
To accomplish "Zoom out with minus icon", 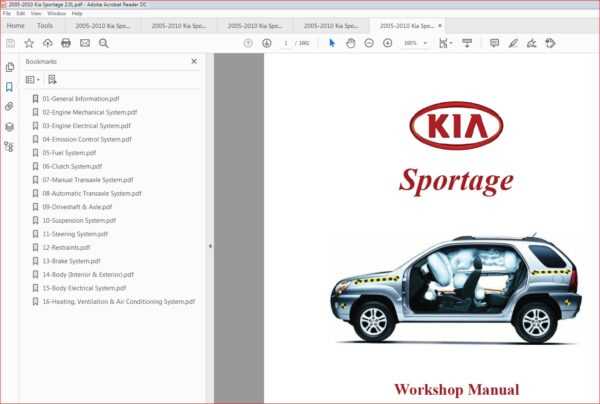I will coord(369,43).
